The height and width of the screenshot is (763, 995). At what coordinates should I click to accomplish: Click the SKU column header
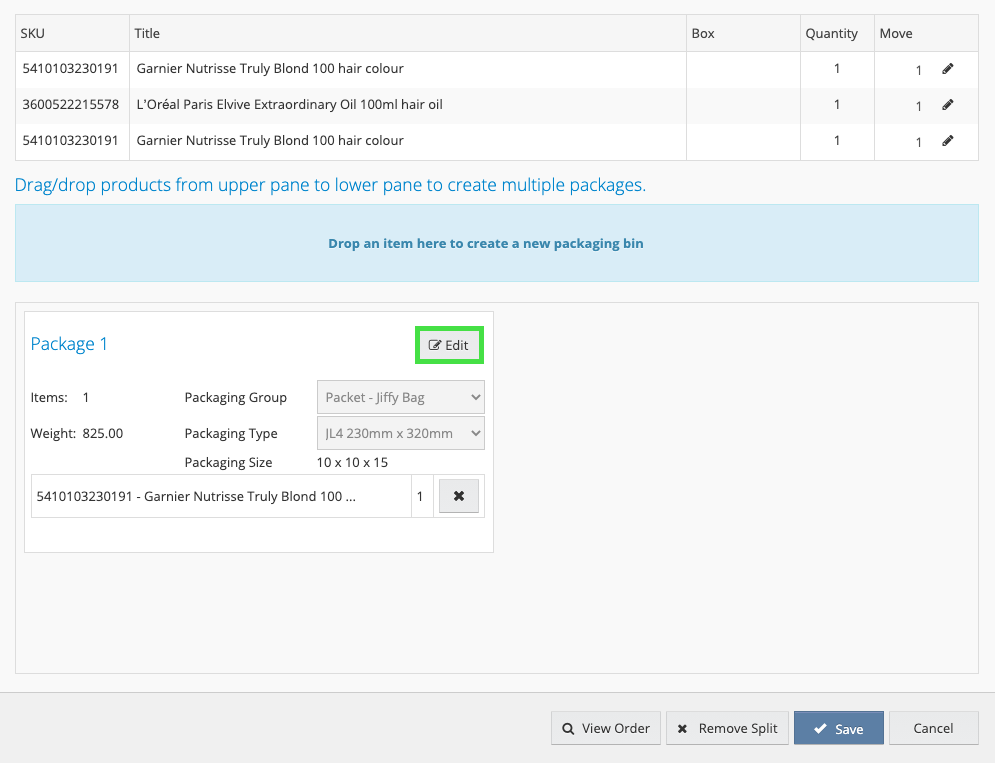pos(33,33)
